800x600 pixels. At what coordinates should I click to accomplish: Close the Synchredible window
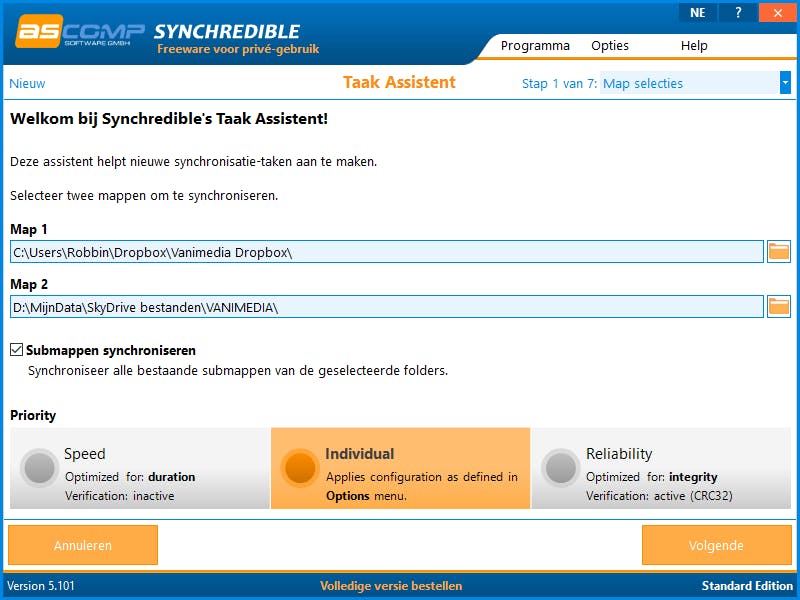(778, 12)
